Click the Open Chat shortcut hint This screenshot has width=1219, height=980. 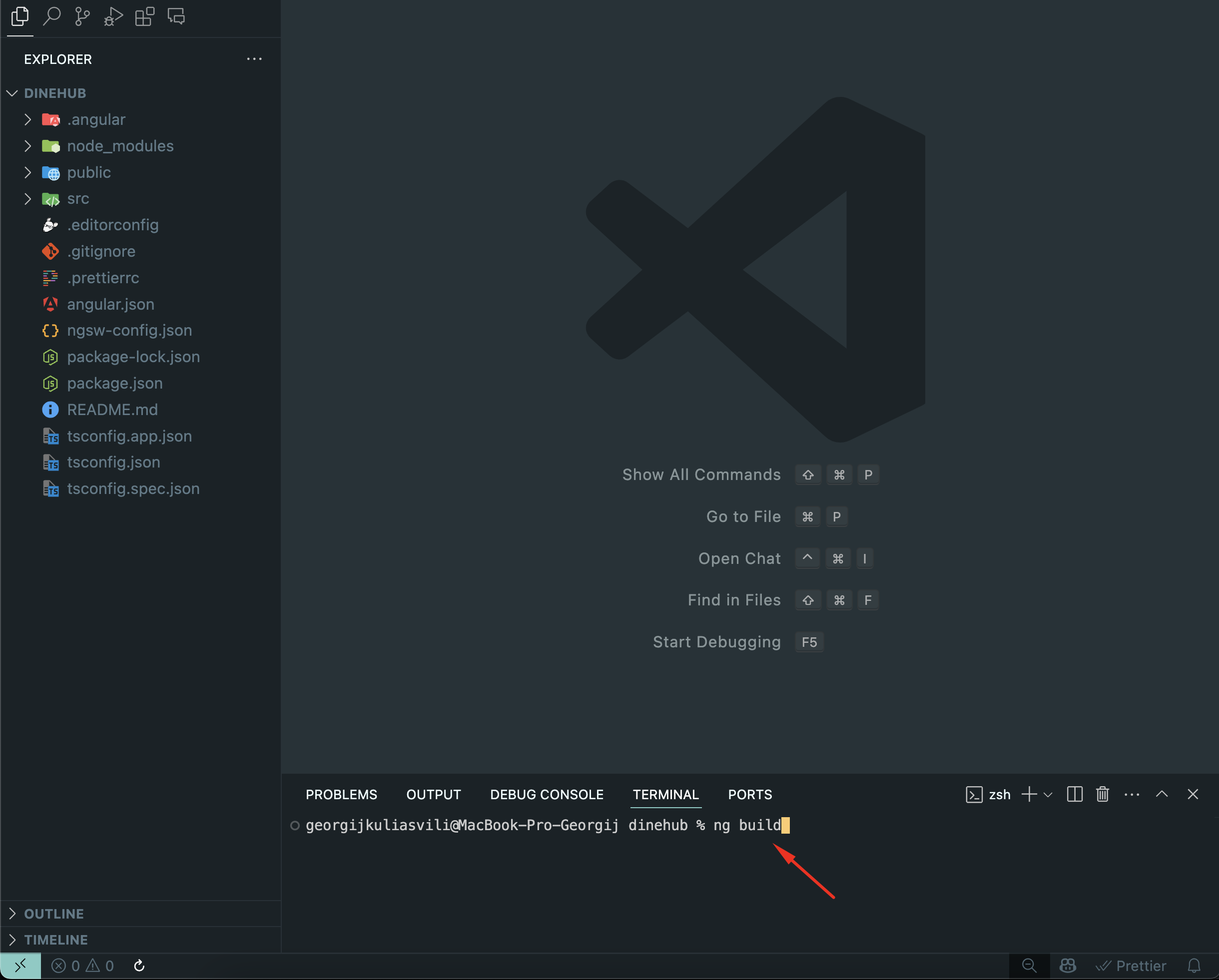coord(786,558)
